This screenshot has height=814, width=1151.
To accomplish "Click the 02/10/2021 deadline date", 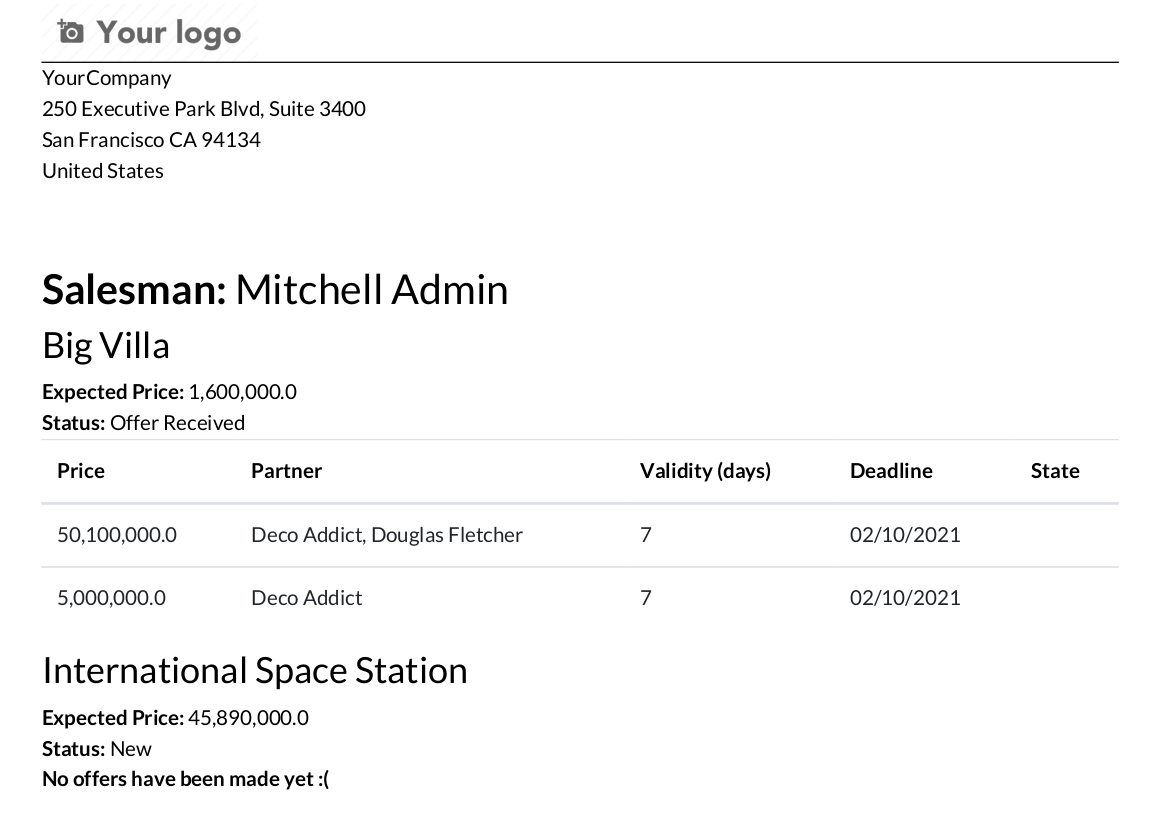I will pyautogui.click(x=905, y=534).
